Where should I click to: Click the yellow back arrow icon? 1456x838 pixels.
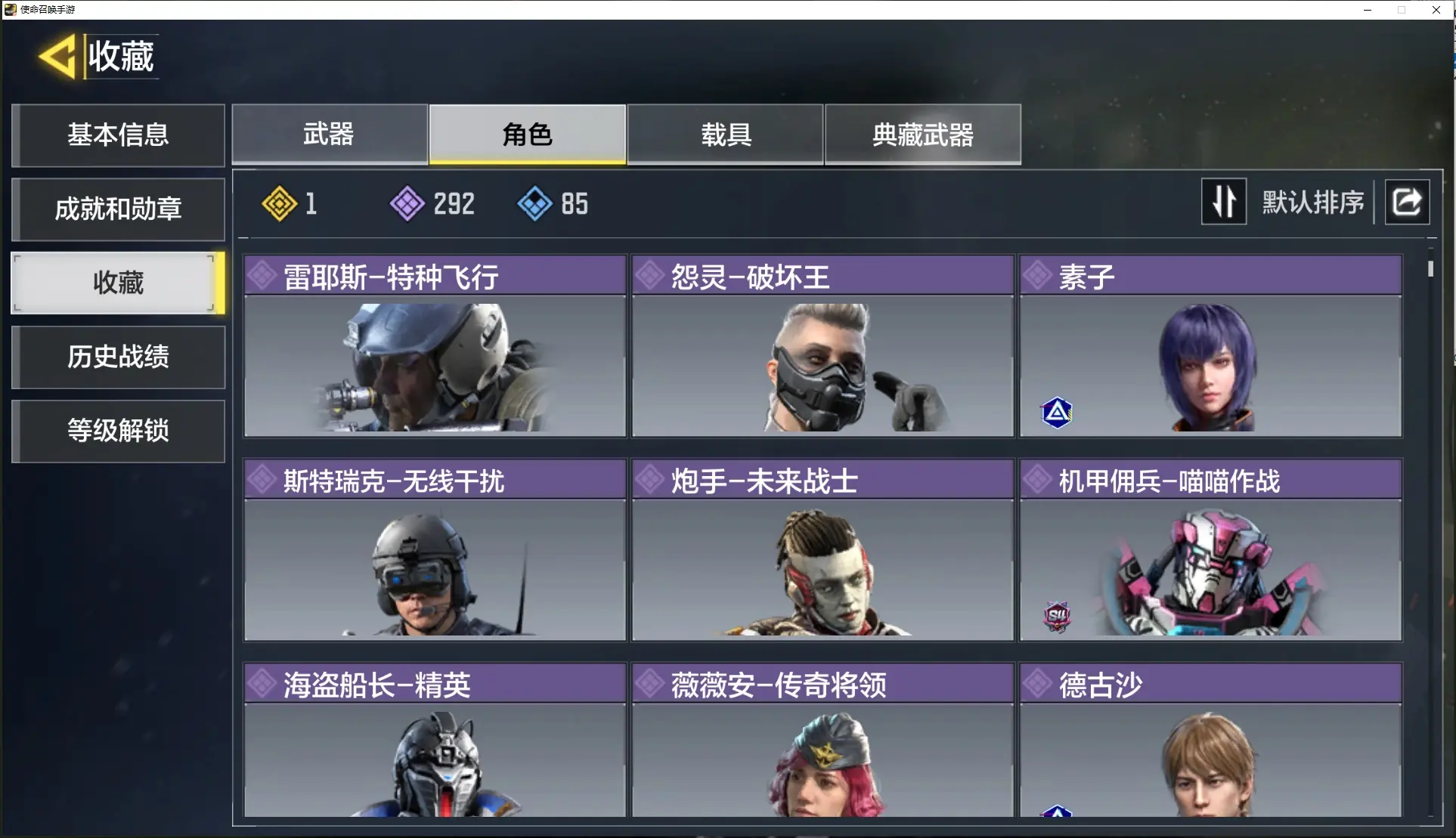(58, 57)
